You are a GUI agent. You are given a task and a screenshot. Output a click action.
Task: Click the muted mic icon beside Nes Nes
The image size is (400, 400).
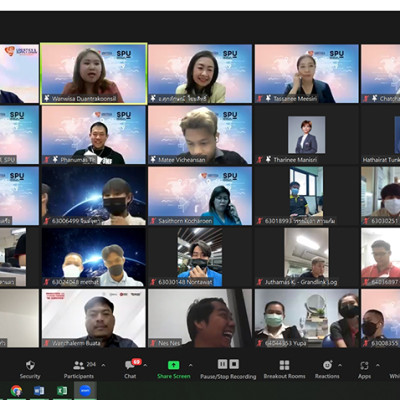click(153, 343)
